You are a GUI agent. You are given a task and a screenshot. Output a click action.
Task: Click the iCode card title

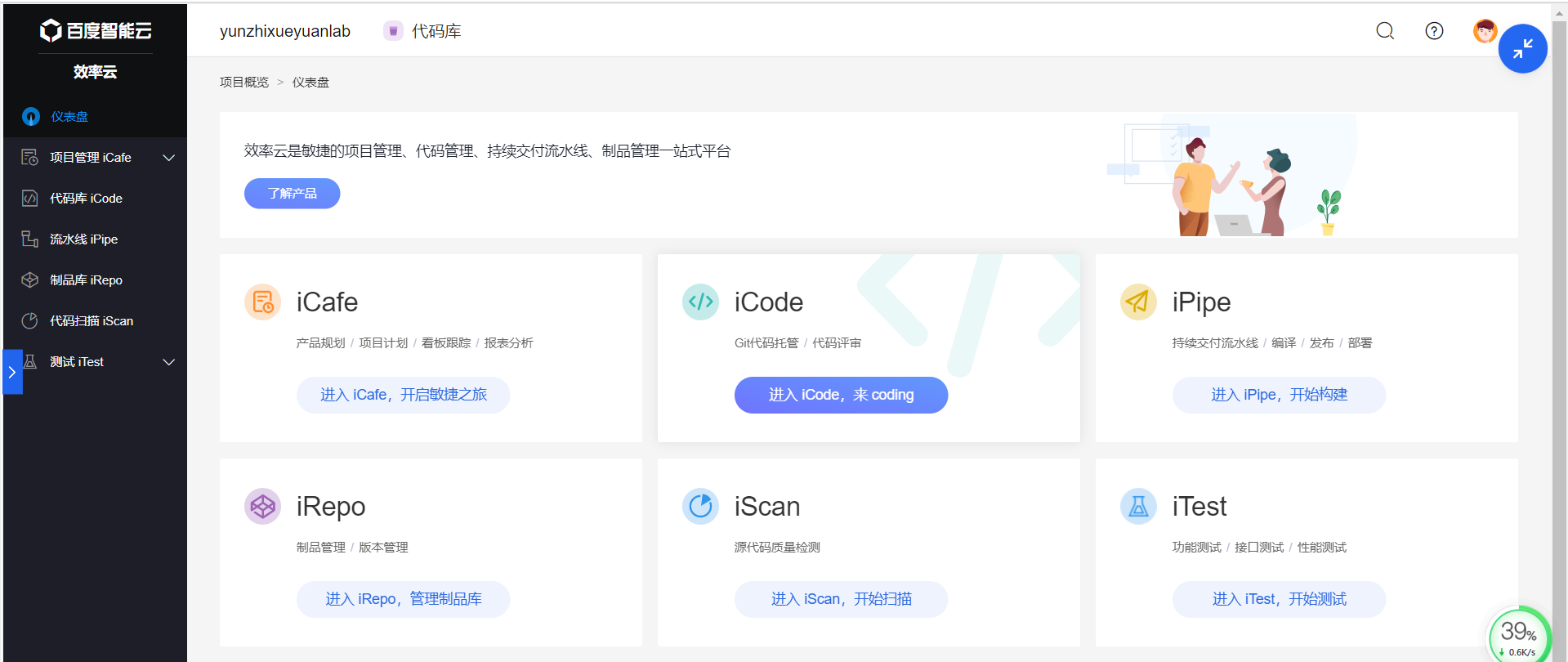coord(768,302)
